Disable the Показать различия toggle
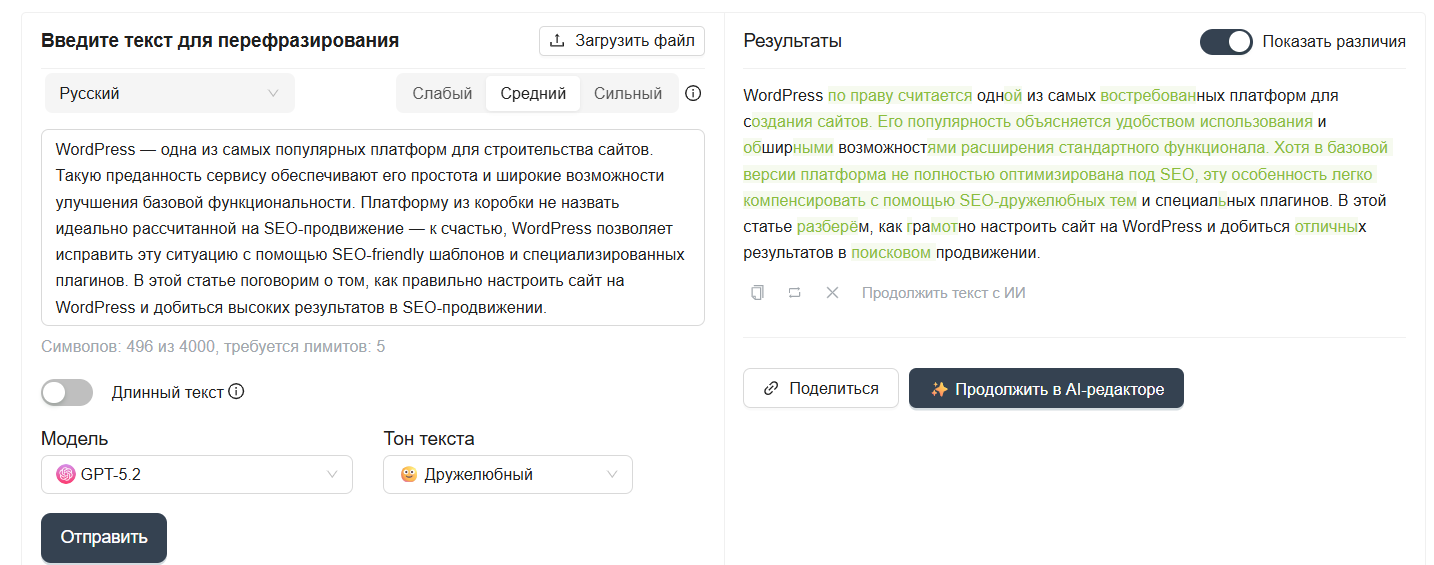The height and width of the screenshot is (565, 1434). click(1225, 42)
